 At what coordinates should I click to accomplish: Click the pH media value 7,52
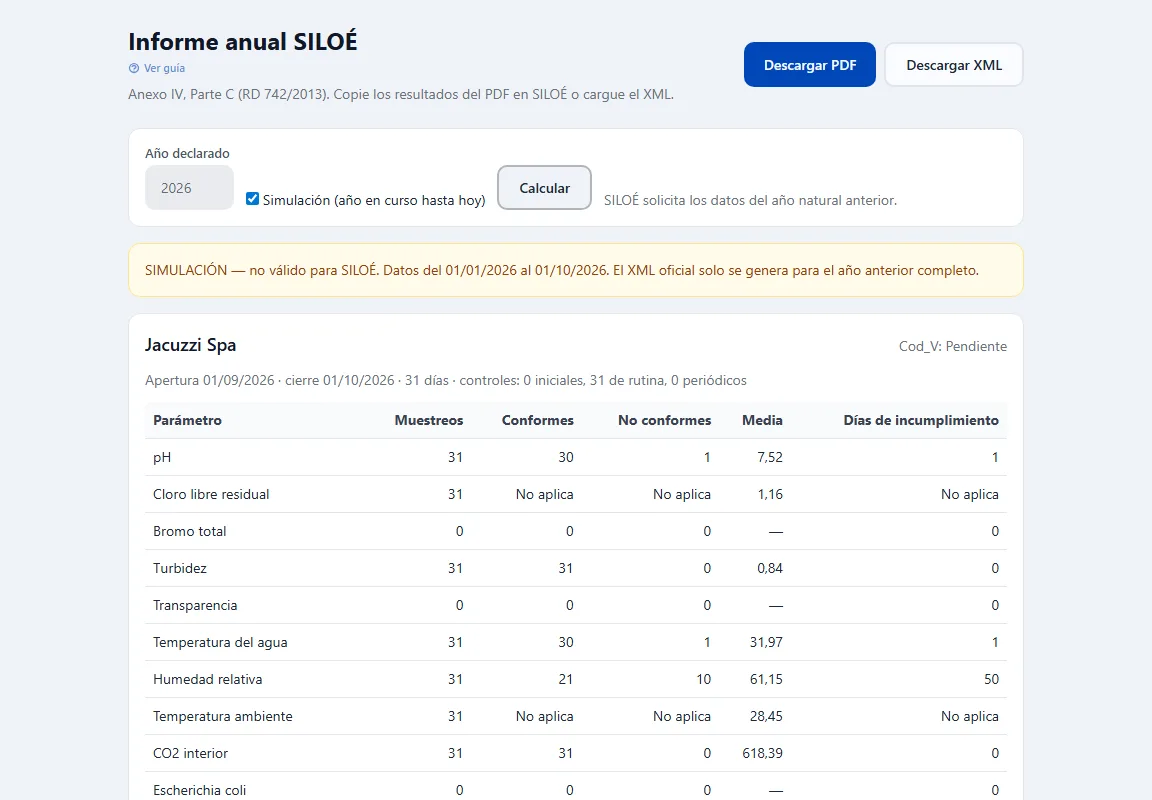tap(770, 457)
